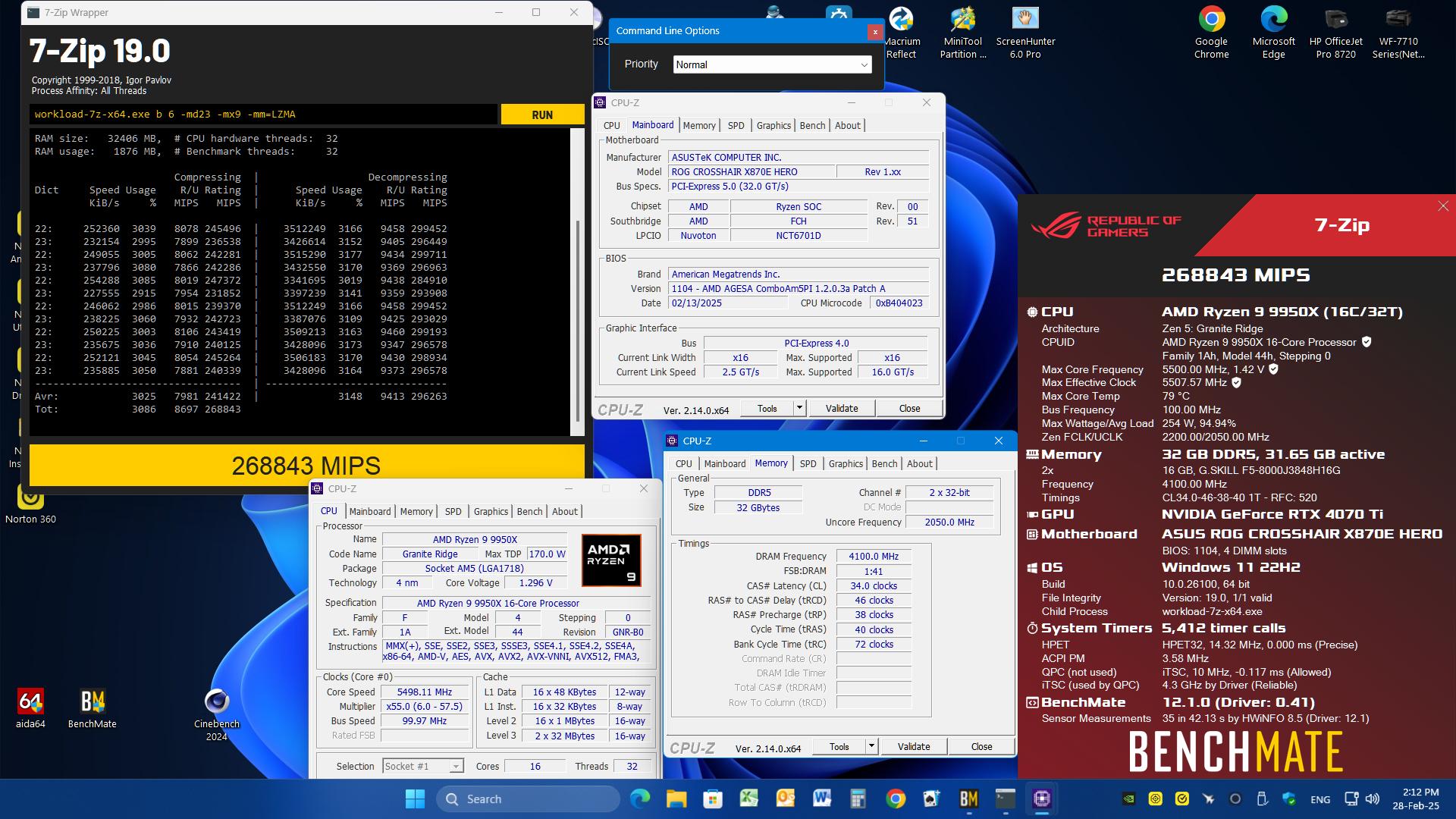Open BenchMate desktop shortcut
Image resolution: width=1456 pixels, height=819 pixels.
93,708
